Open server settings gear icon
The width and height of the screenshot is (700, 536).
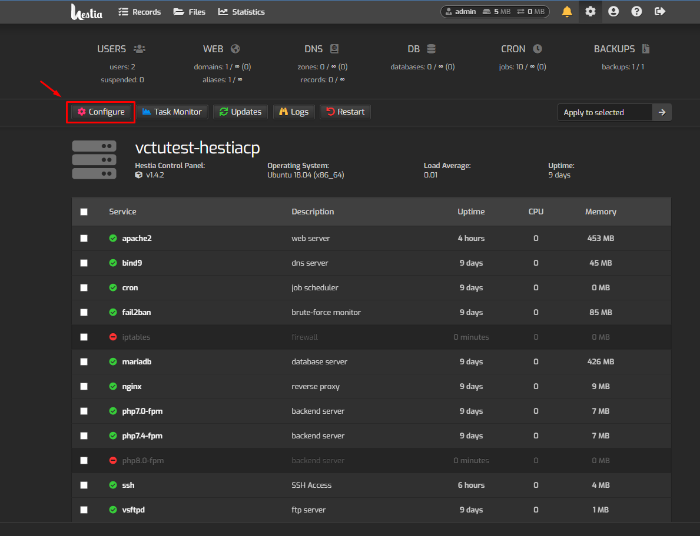(x=590, y=12)
